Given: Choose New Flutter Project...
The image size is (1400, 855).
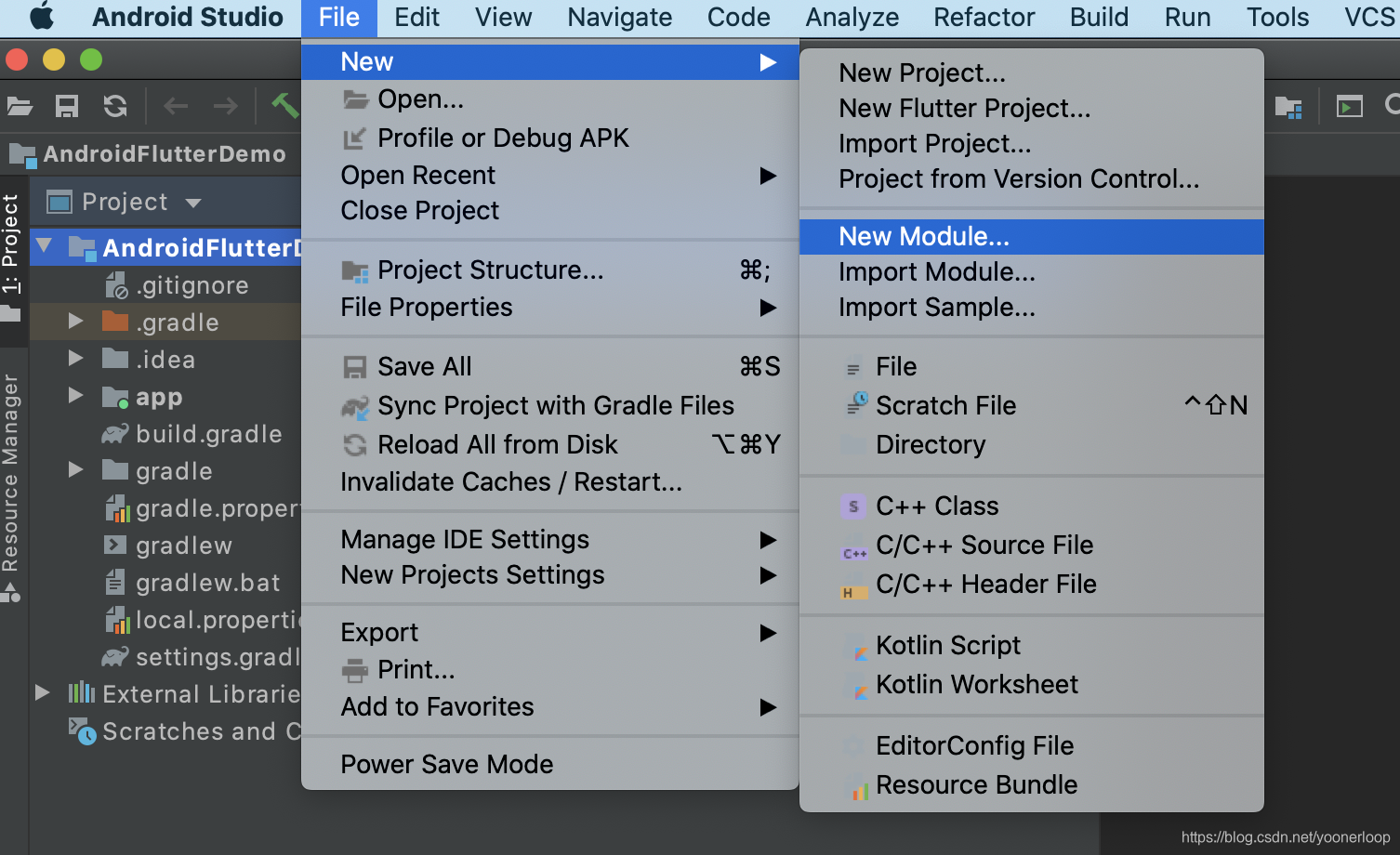Looking at the screenshot, I should click(x=964, y=109).
